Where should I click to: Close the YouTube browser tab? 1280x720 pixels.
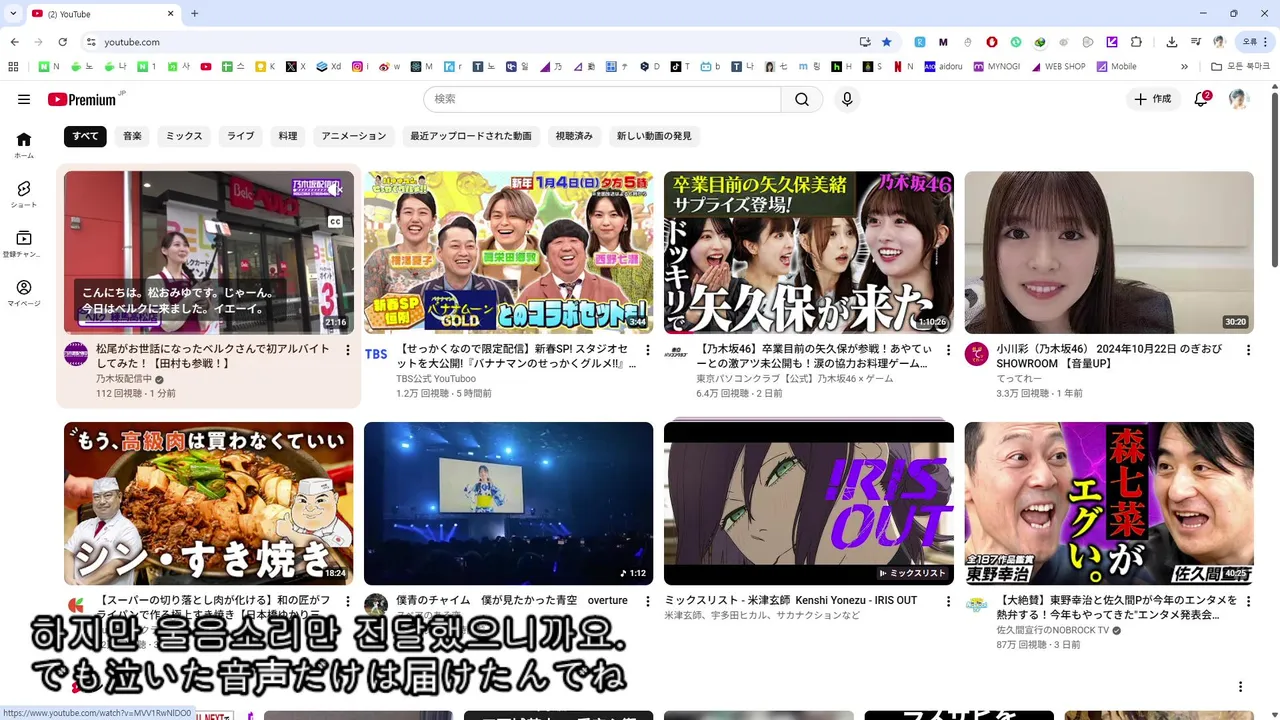170,14
